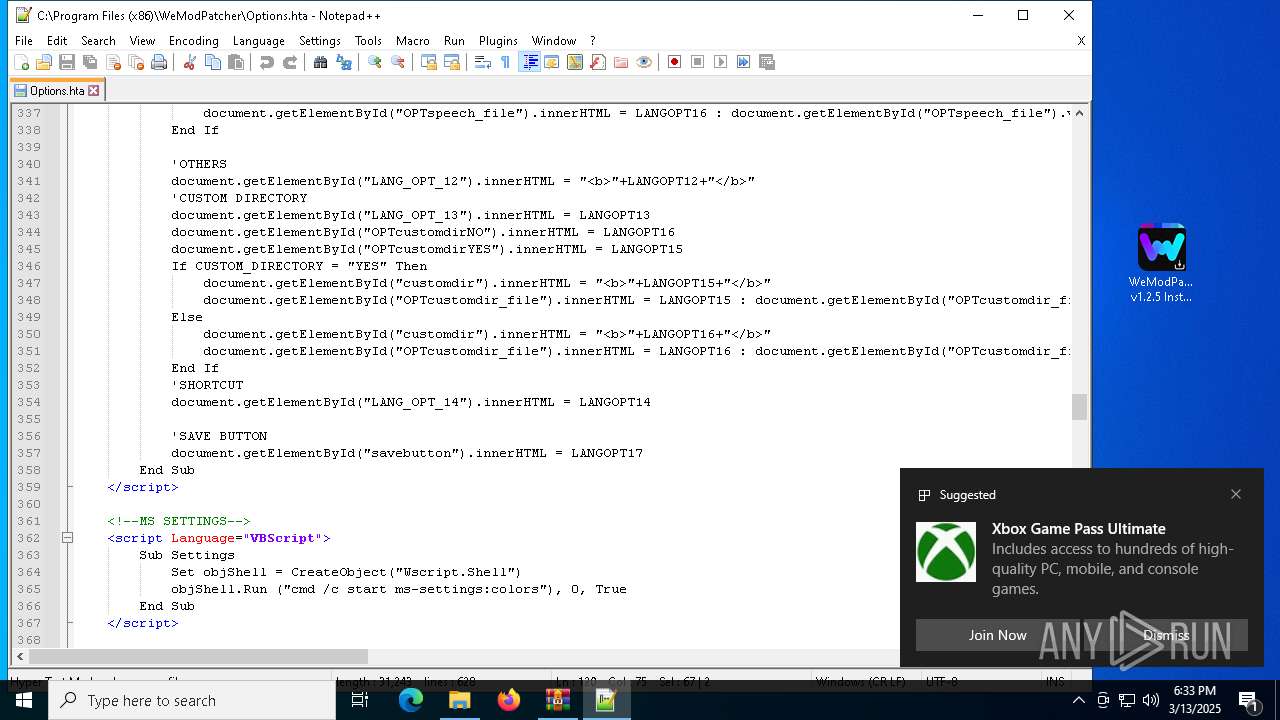Screen dimensions: 1280x720
Task: Zoom out using the magnifier minus icon
Action: click(398, 62)
